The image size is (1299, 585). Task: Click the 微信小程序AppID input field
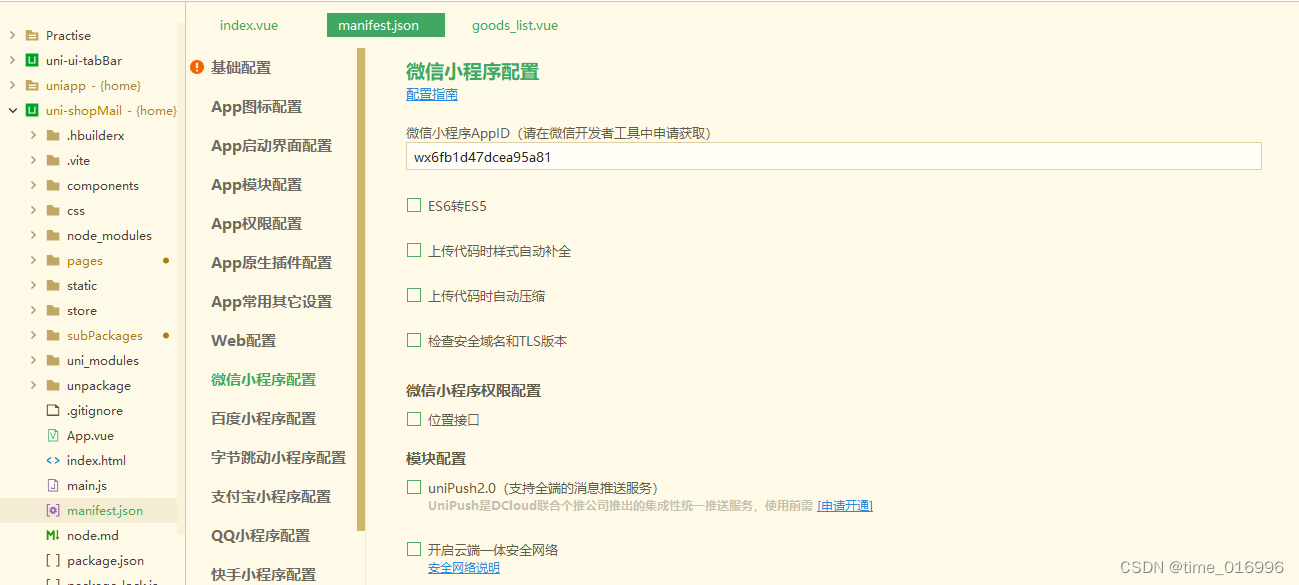834,156
